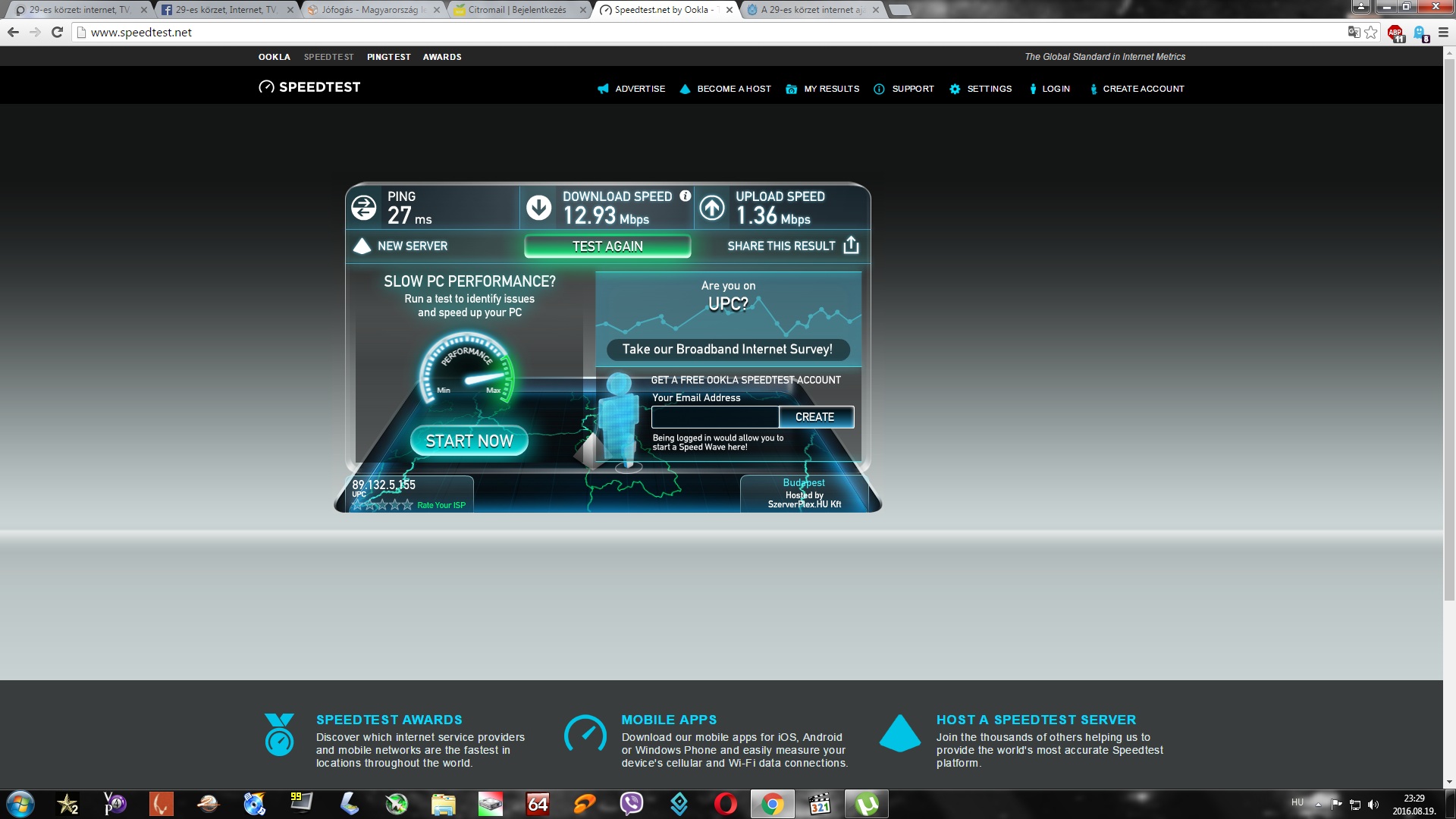Open Speedtest SETTINGS
1456x819 pixels.
pos(981,89)
